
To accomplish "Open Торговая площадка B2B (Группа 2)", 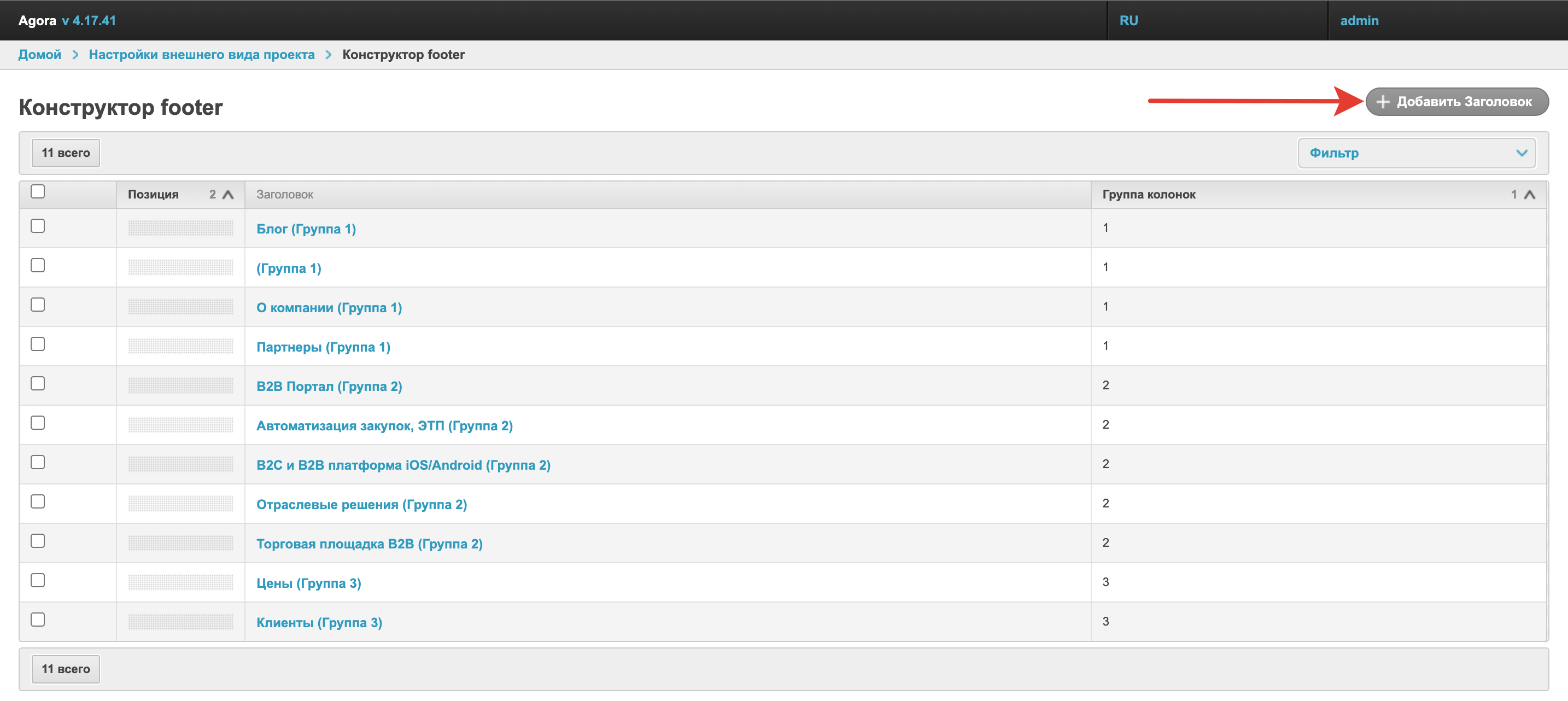I will 369,544.
